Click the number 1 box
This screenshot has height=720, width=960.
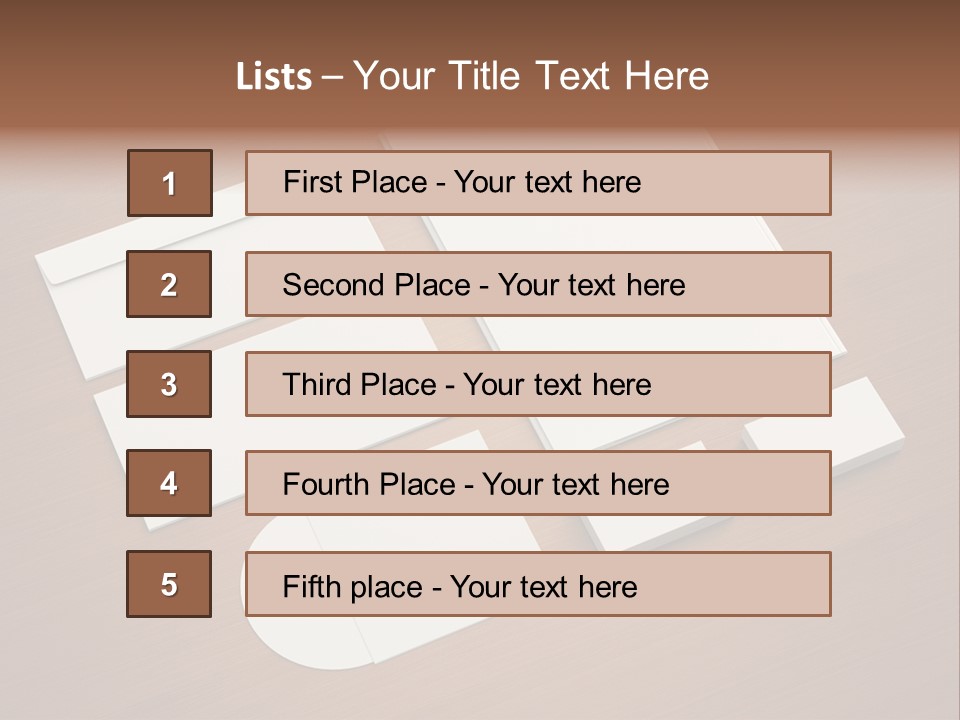[170, 182]
